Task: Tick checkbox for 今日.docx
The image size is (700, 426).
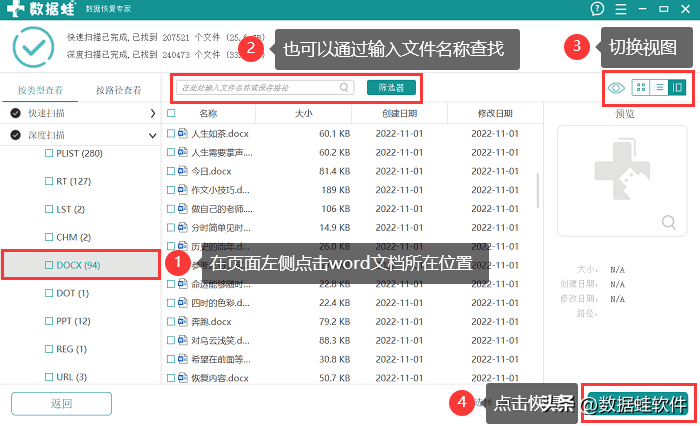Action: click(171, 171)
